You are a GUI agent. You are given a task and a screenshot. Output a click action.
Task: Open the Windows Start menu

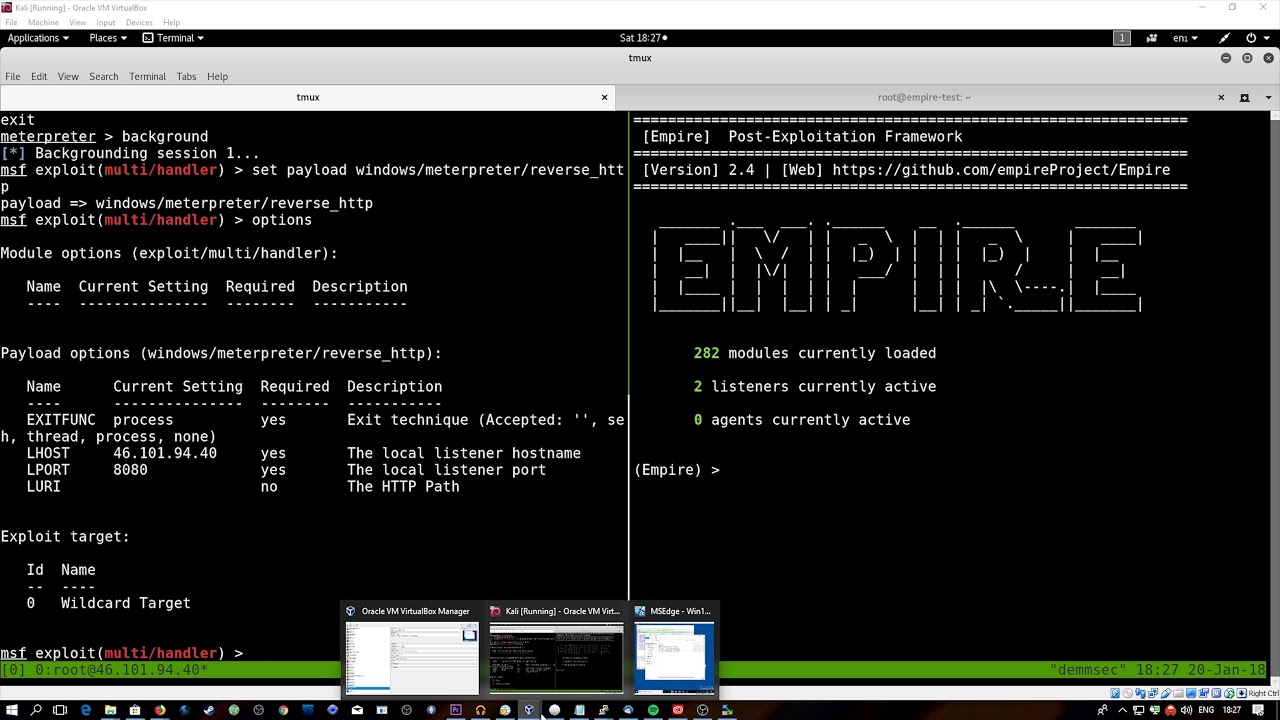11,710
